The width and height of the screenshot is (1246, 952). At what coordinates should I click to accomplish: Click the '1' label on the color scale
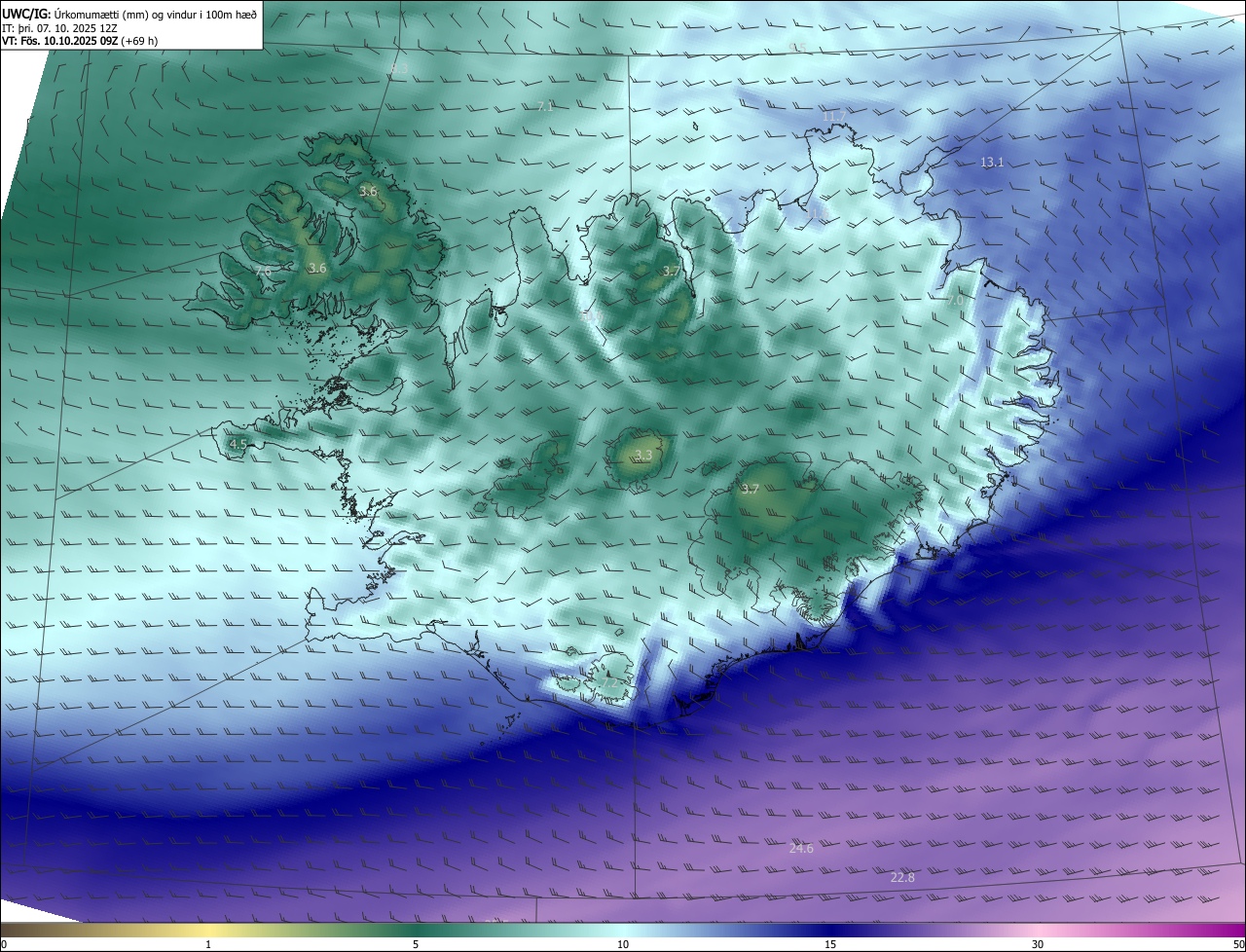pyautogui.click(x=208, y=944)
